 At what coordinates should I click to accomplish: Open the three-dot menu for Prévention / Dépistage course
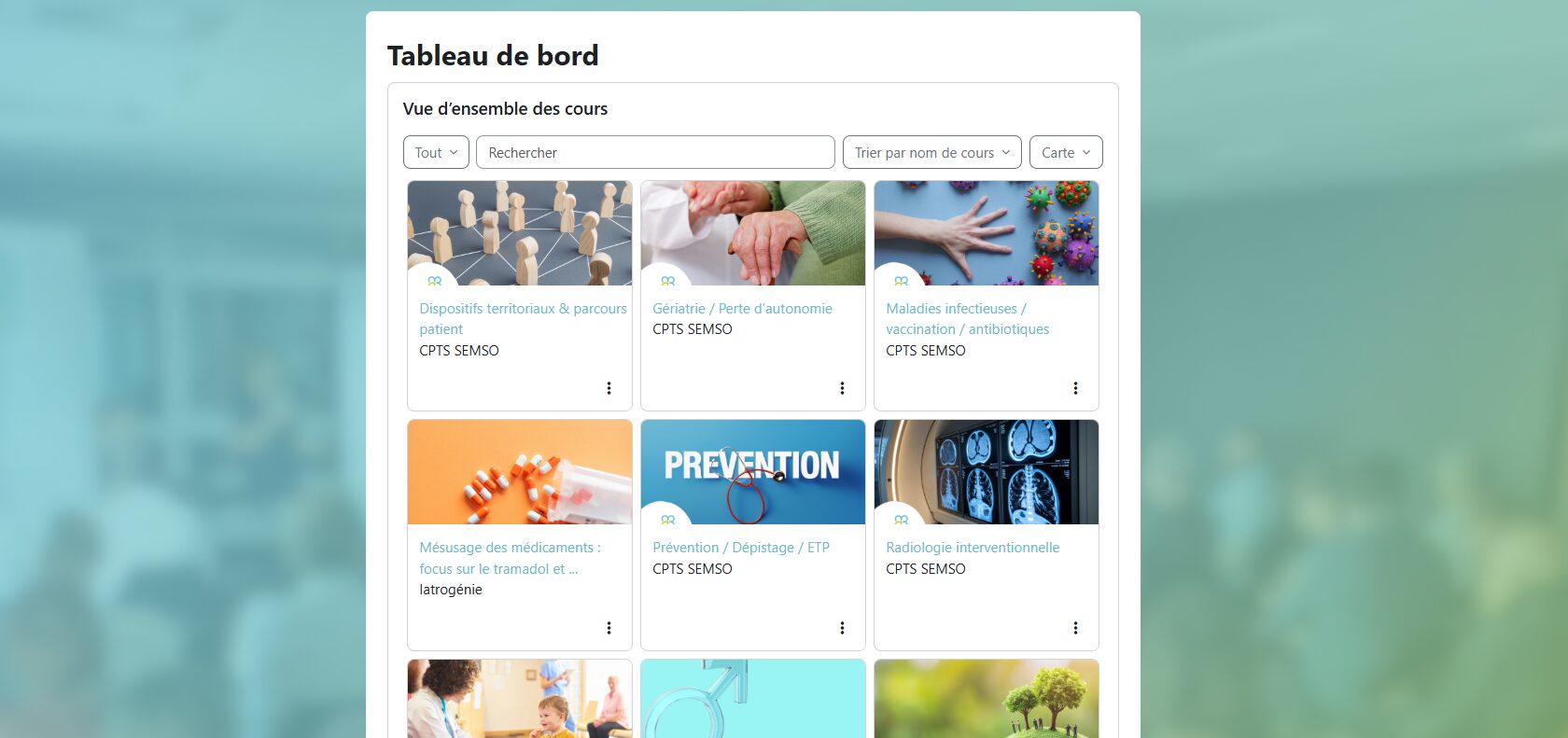coord(842,628)
